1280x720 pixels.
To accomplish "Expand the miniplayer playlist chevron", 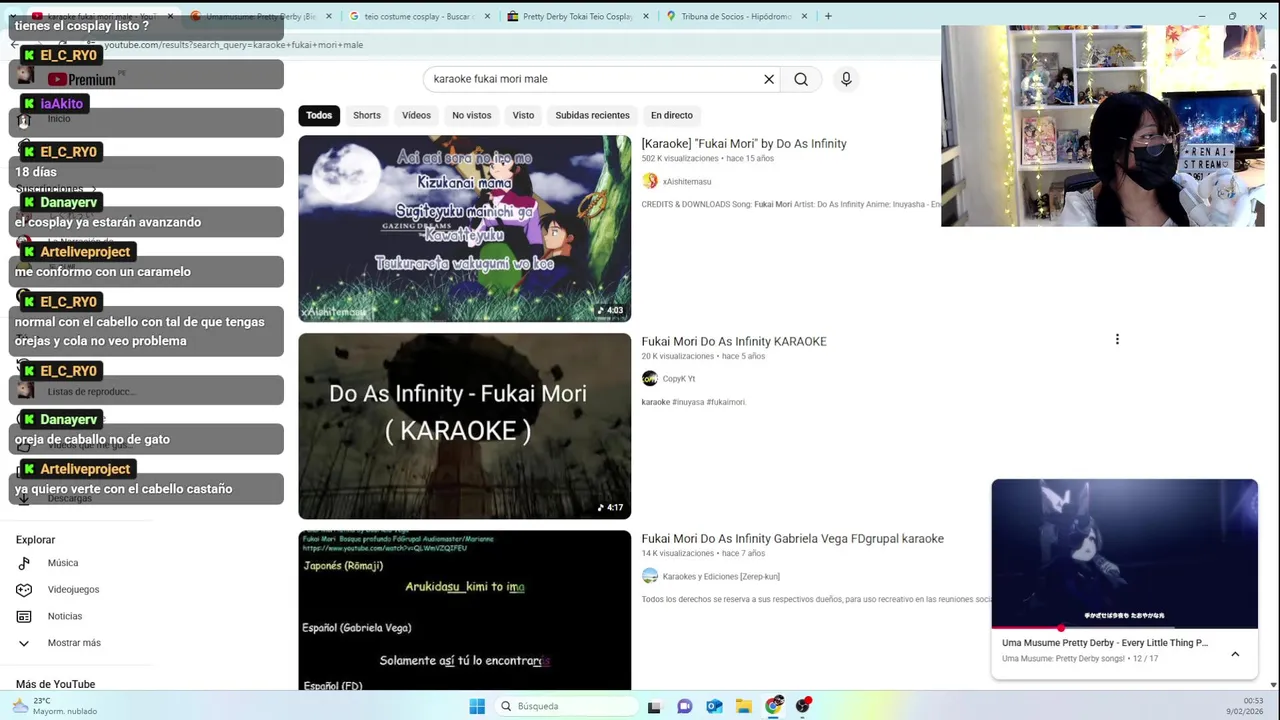I will 1235,654.
